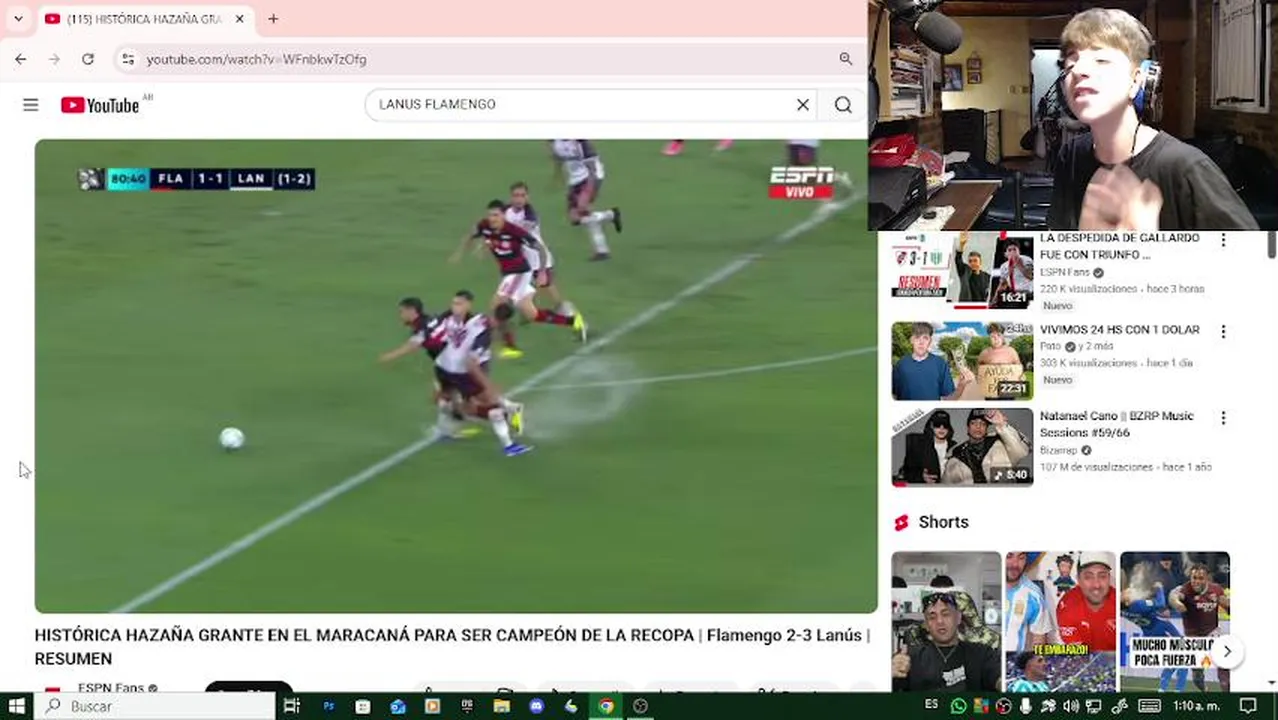Open the 1:10 a. m. clock calendar
This screenshot has height=720, width=1278.
pos(1195,706)
